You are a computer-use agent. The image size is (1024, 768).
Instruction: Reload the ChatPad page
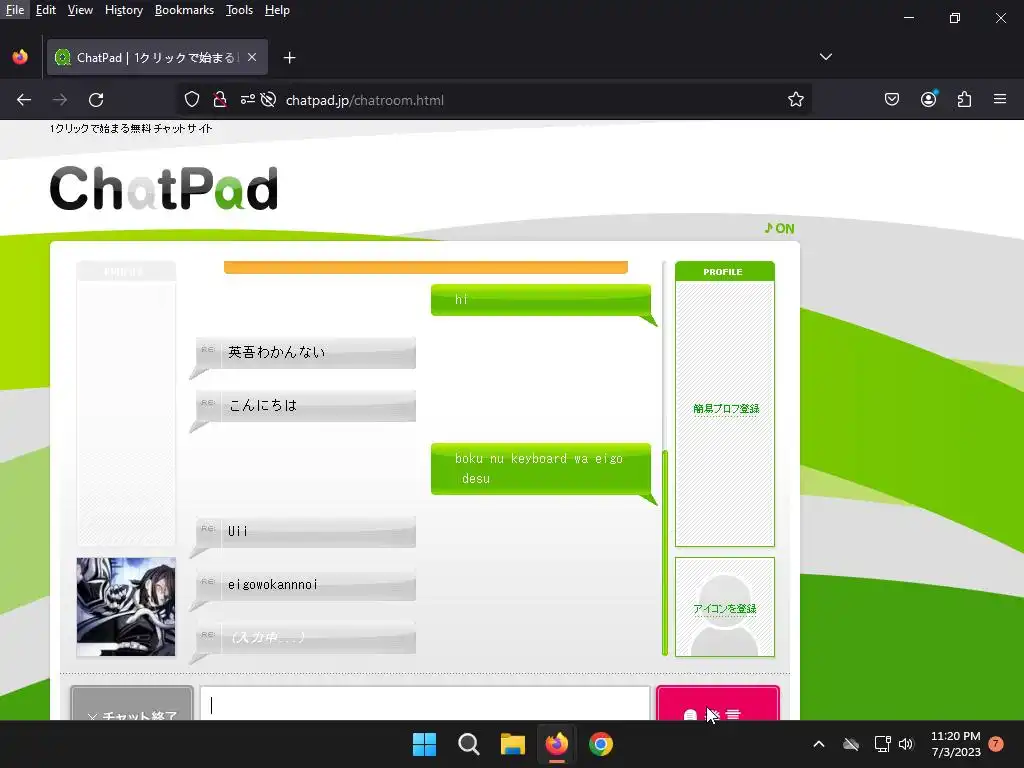[96, 100]
